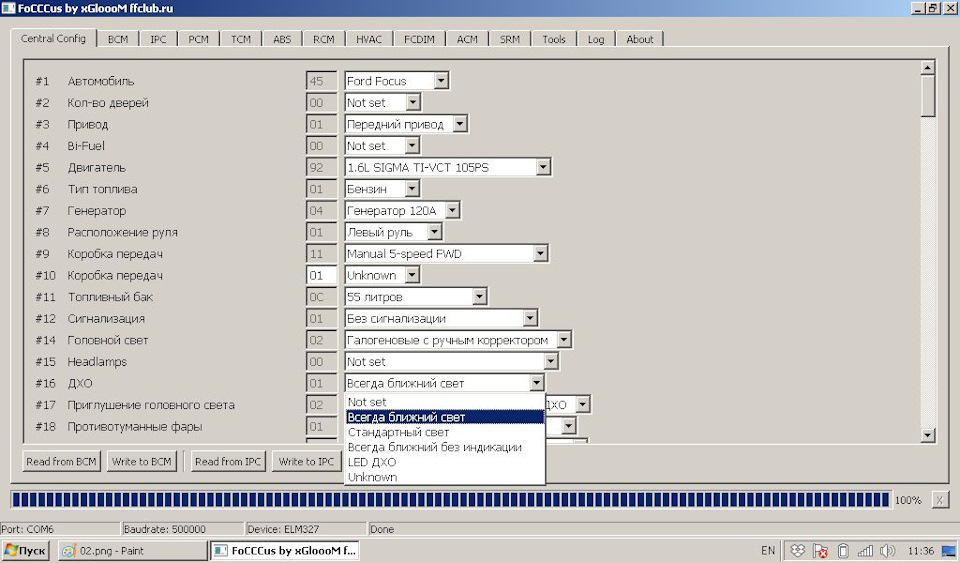Viewport: 960px width, 563px height.
Task: Select the PCM tab
Action: coord(198,39)
